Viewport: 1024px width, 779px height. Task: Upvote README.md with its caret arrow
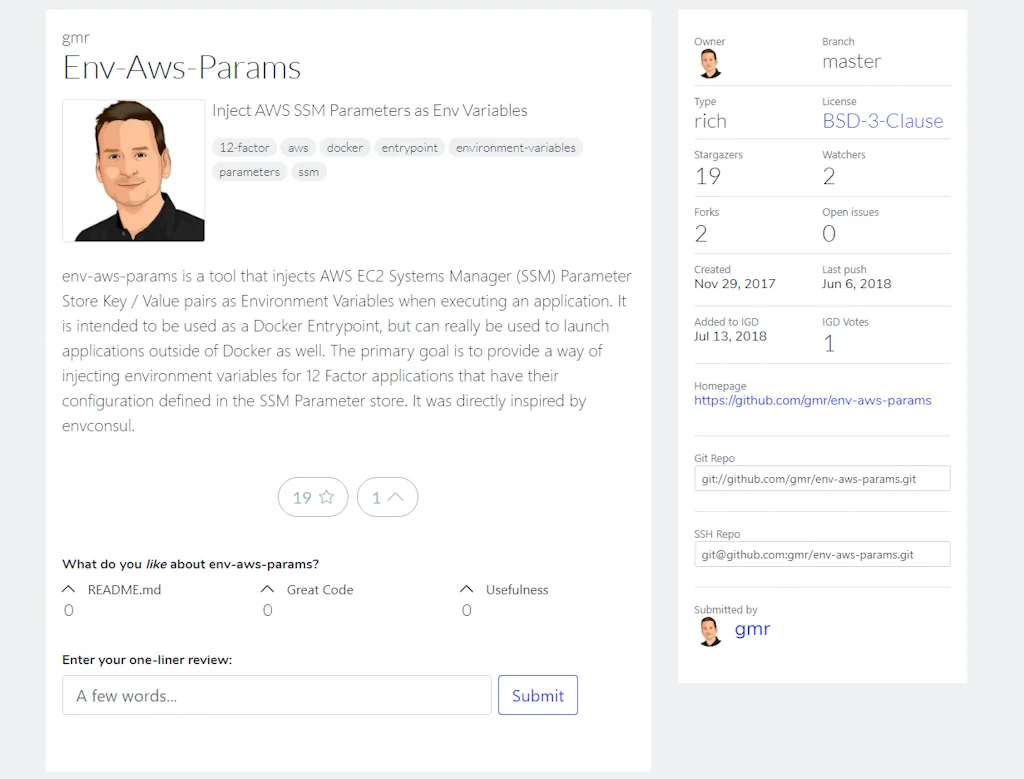(x=69, y=590)
